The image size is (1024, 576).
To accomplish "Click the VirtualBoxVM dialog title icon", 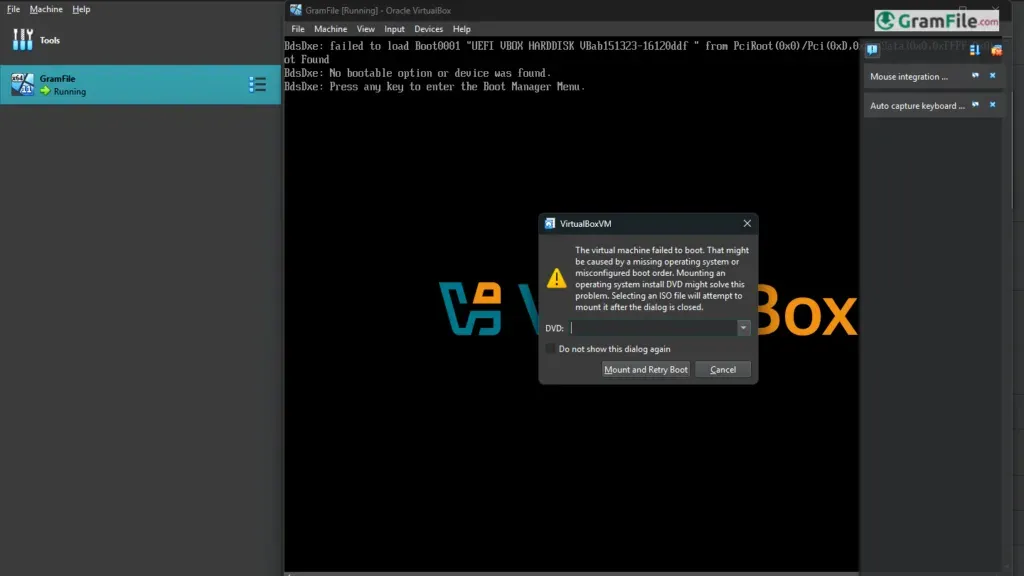I will (x=550, y=223).
